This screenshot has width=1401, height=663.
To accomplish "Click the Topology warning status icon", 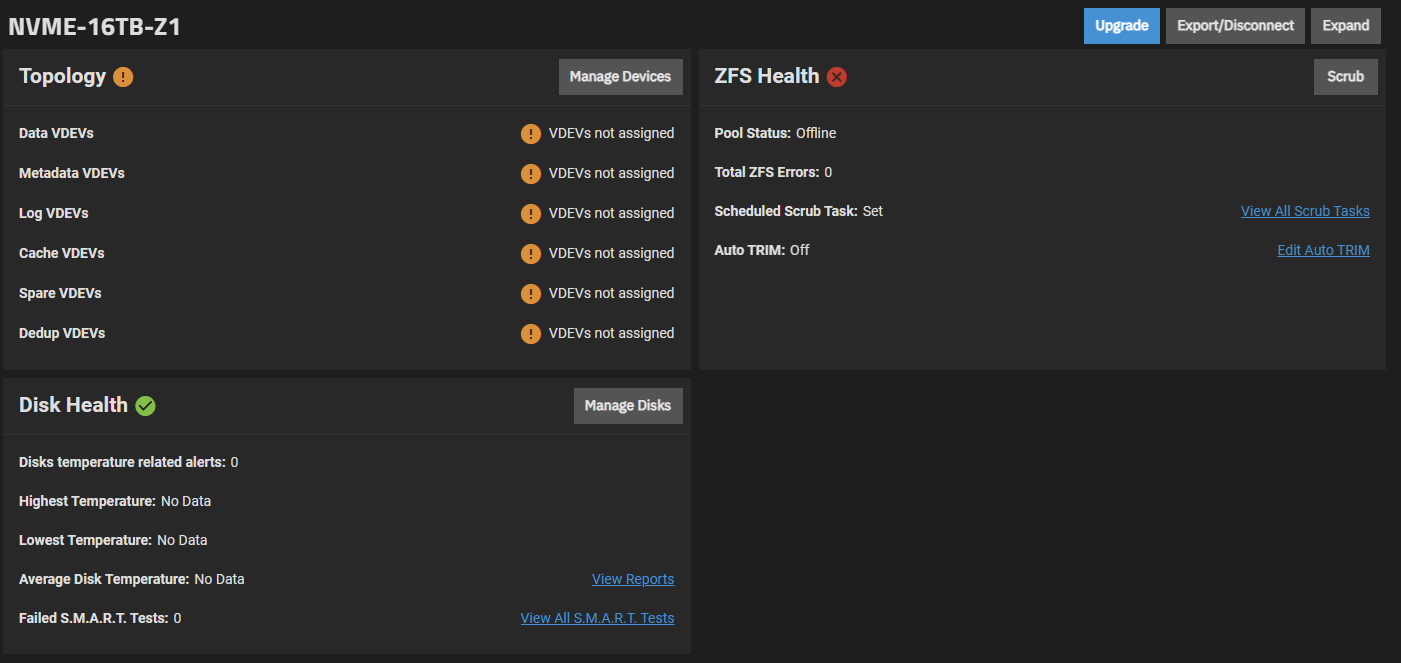I will 123,77.
